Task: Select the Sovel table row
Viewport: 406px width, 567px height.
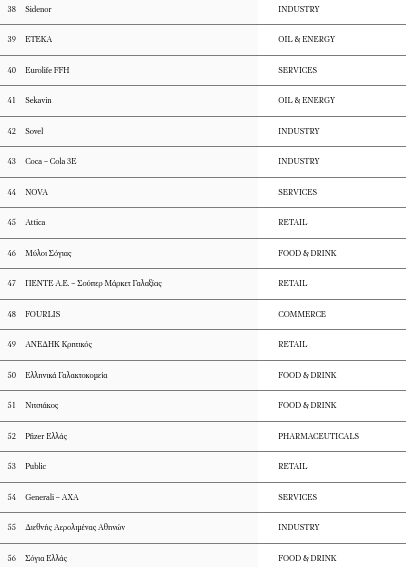Action: (203, 131)
